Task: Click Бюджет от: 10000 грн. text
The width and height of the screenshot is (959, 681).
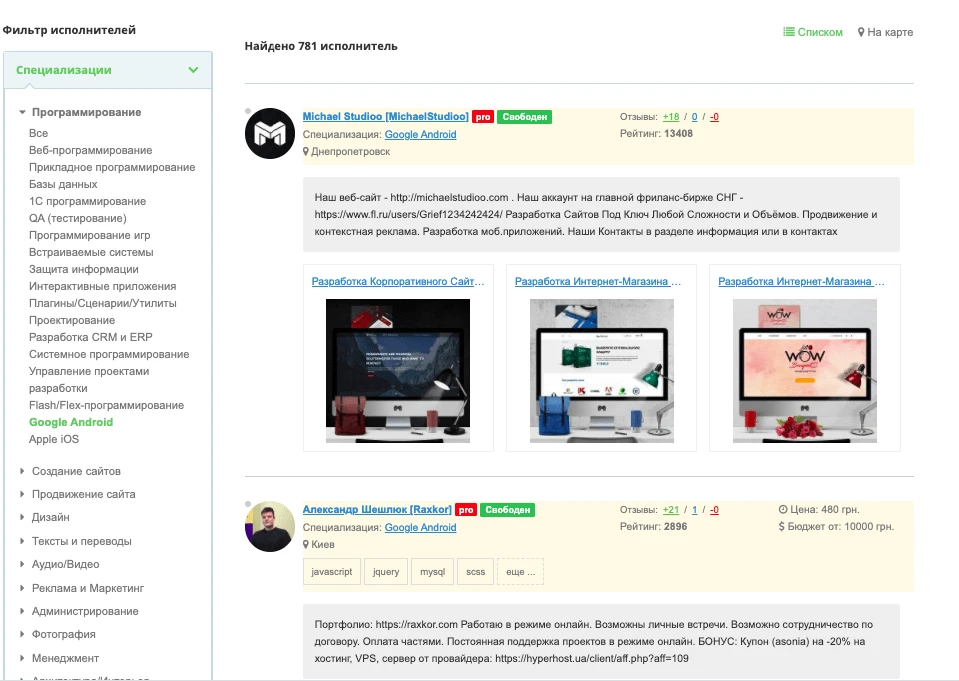Action: pyautogui.click(x=836, y=526)
